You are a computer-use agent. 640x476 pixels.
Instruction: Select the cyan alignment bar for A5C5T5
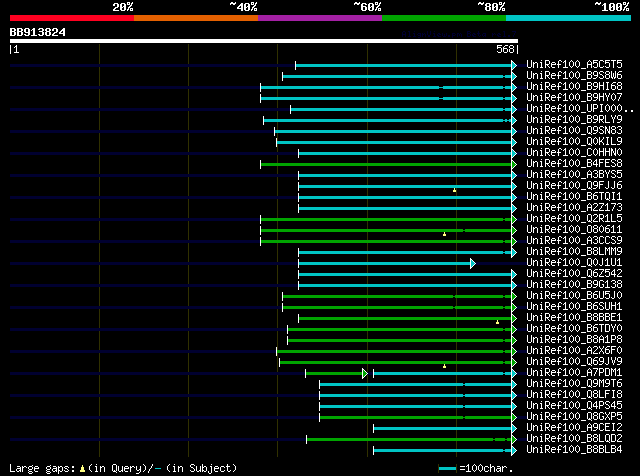coord(404,65)
